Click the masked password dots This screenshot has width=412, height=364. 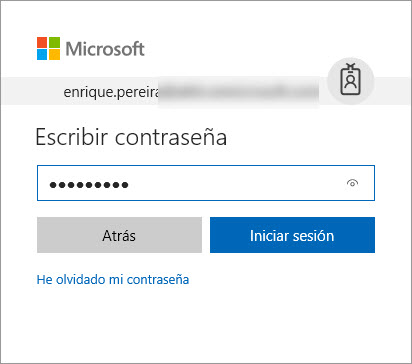89,185
